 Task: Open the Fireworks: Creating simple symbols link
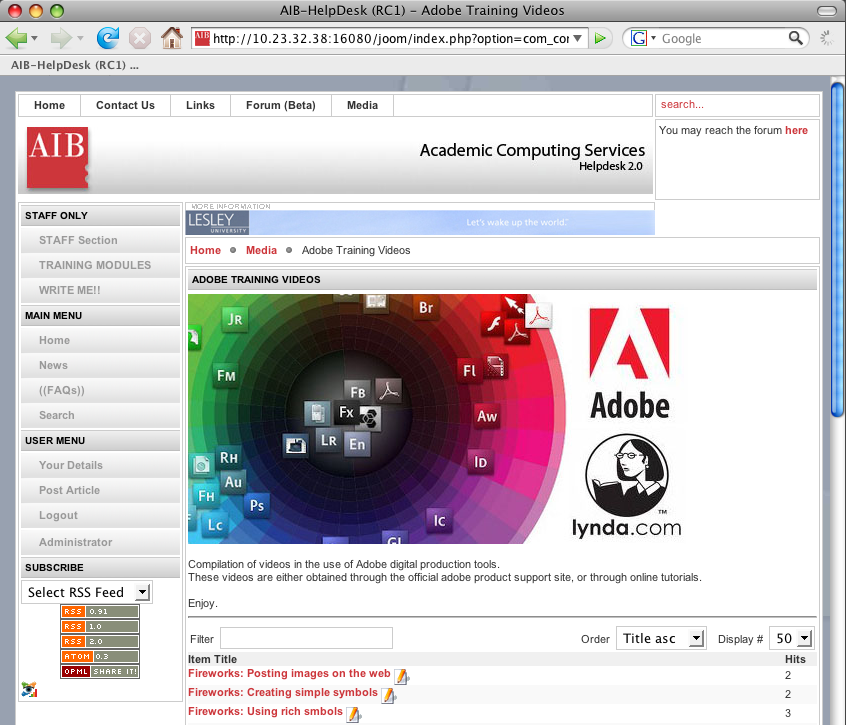click(283, 693)
